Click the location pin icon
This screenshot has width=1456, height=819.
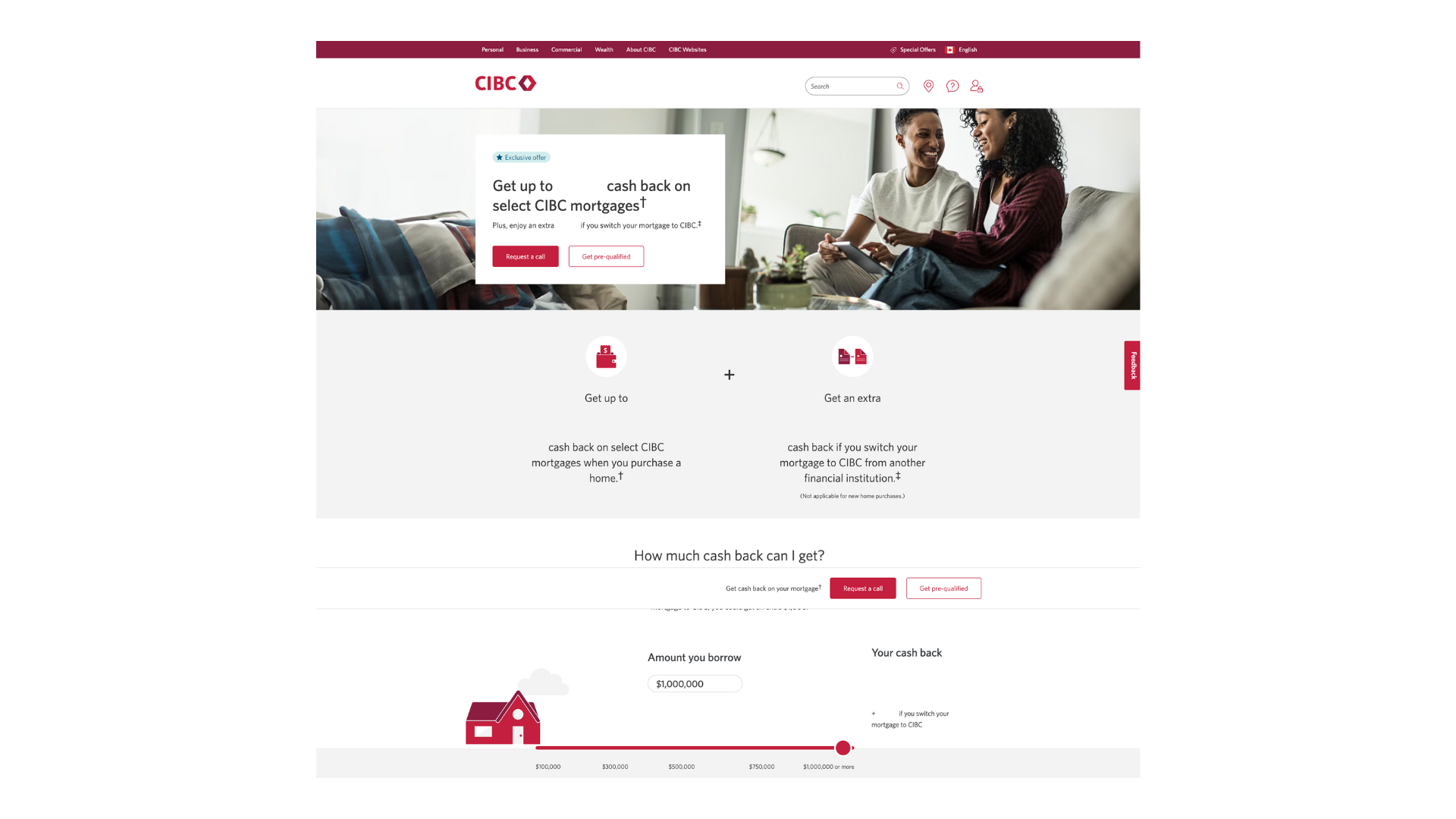click(929, 86)
